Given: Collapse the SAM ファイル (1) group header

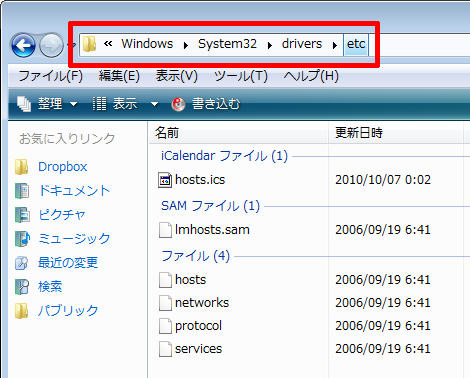Looking at the screenshot, I should [x=210, y=206].
